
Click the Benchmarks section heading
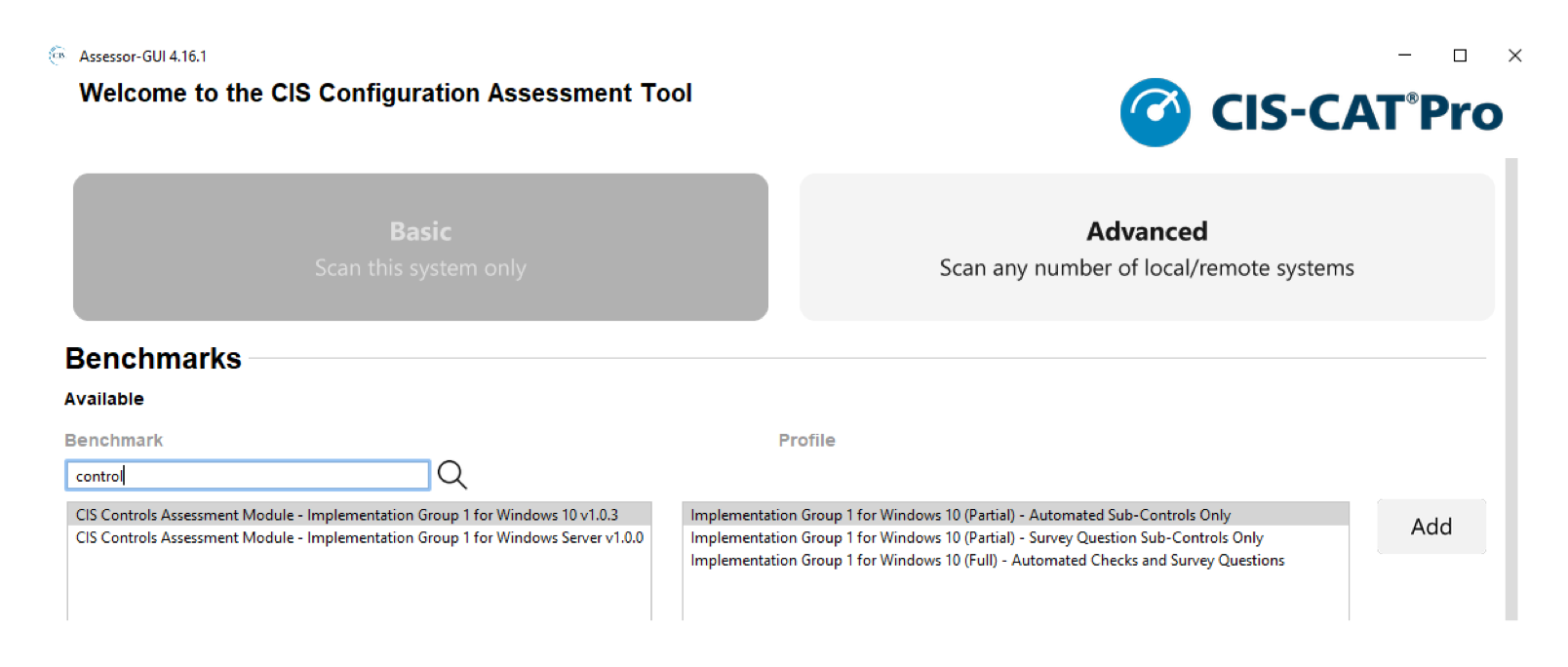[153, 359]
